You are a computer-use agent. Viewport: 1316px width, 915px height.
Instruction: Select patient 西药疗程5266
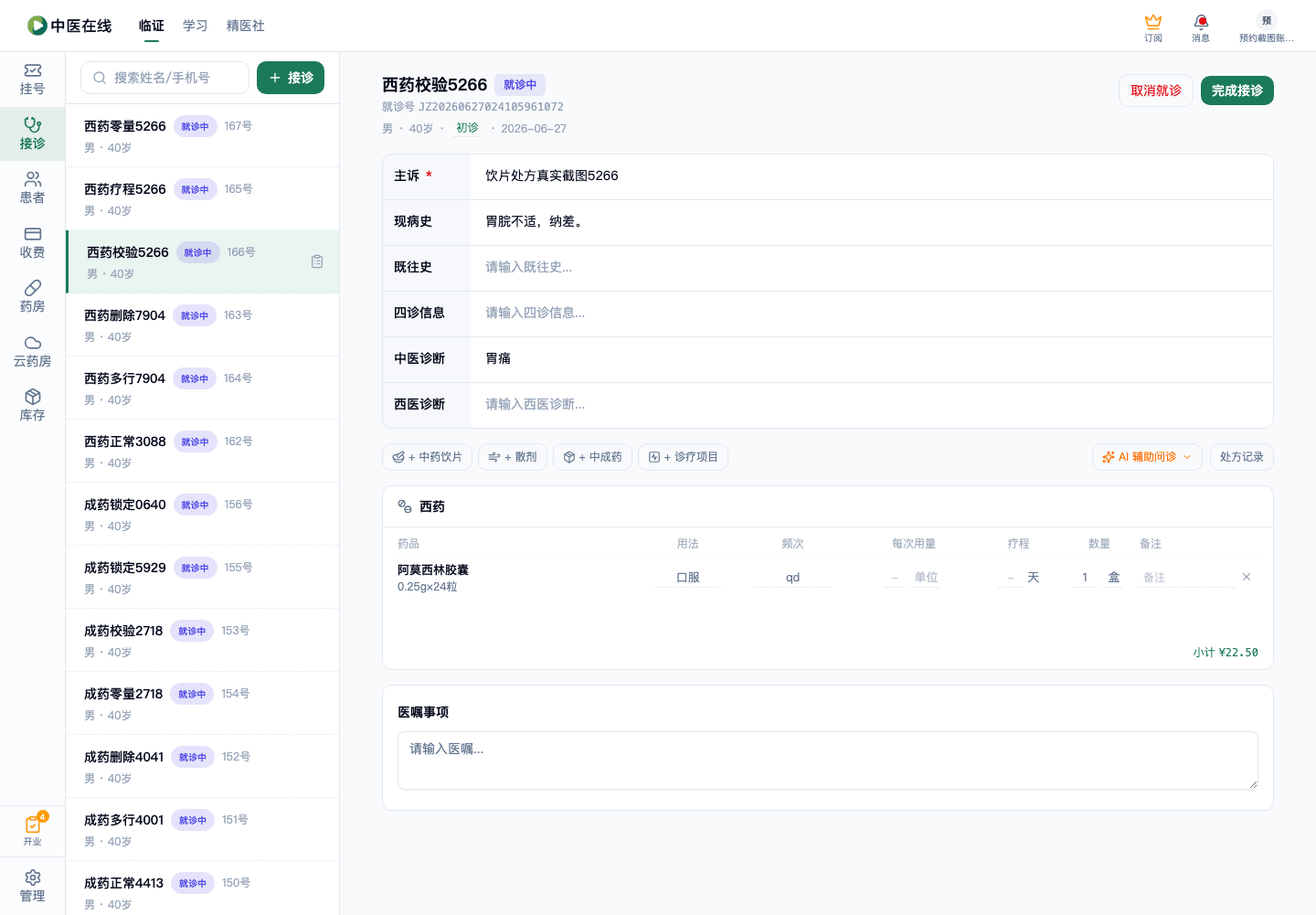click(202, 198)
